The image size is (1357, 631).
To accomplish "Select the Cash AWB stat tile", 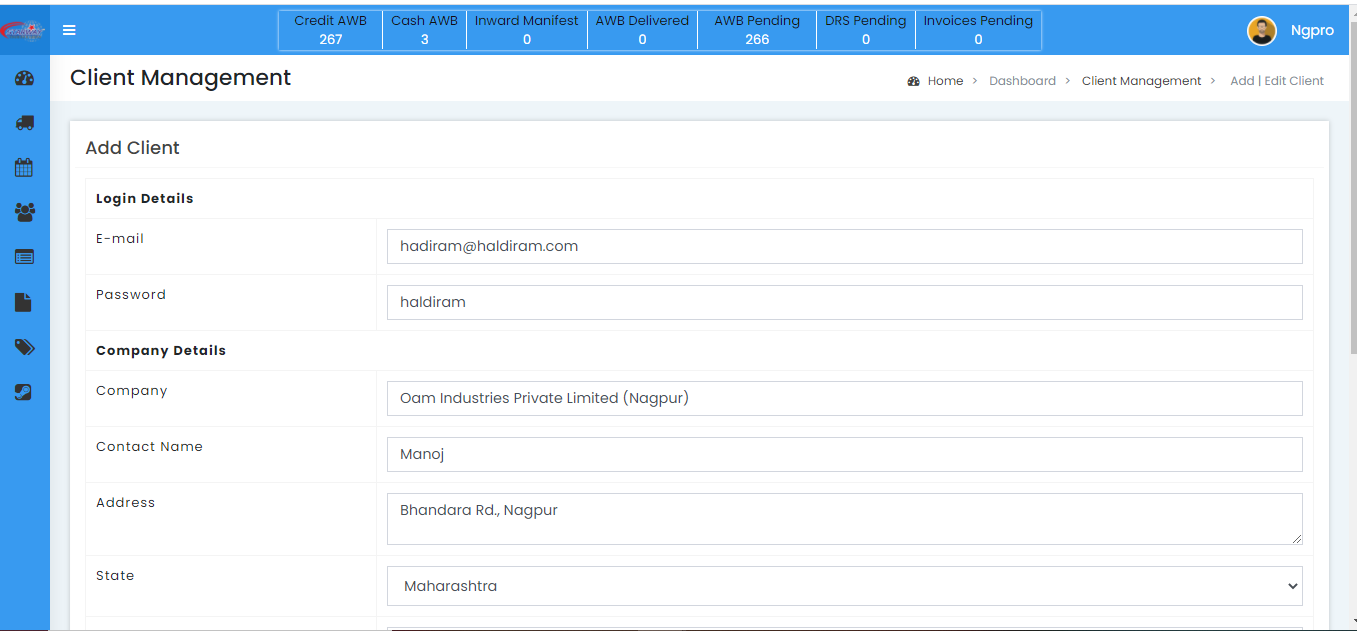I will click(x=424, y=30).
